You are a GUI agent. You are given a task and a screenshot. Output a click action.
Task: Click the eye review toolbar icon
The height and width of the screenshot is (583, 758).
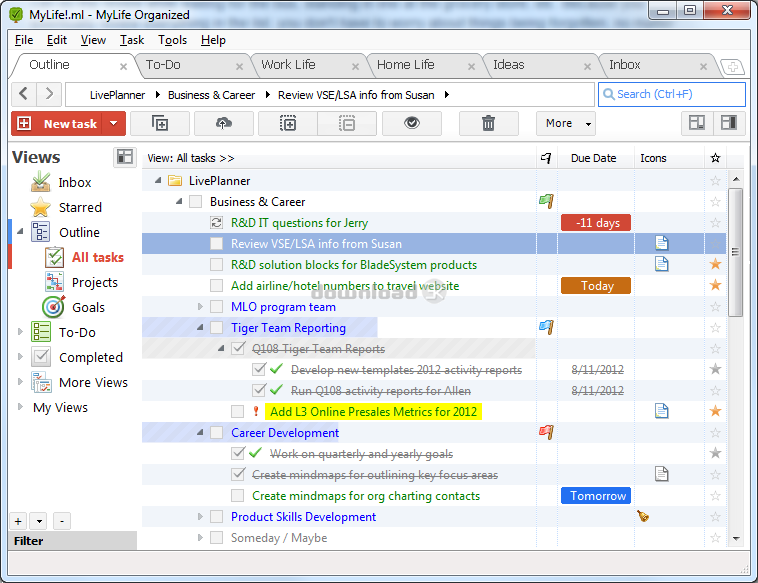[x=411, y=124]
